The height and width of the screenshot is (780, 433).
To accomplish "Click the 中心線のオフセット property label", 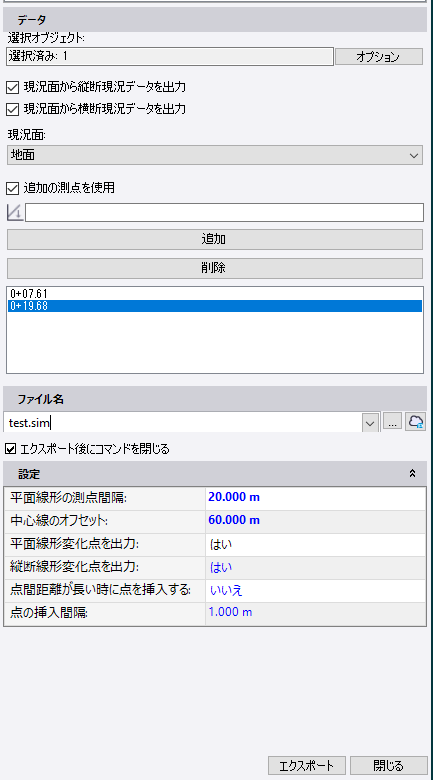I will pyautogui.click(x=59, y=521).
